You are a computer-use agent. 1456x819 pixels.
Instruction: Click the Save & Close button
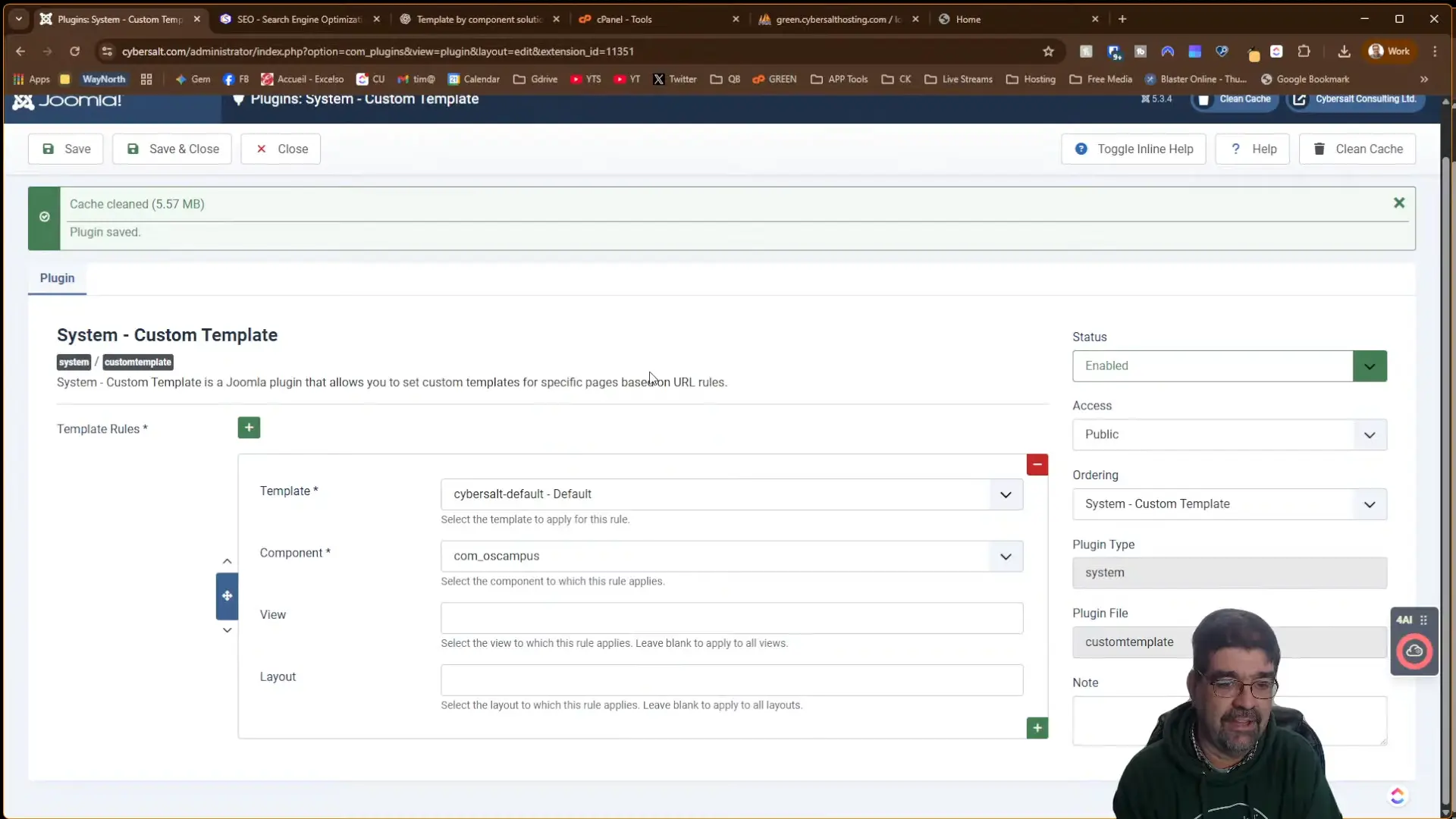click(172, 149)
